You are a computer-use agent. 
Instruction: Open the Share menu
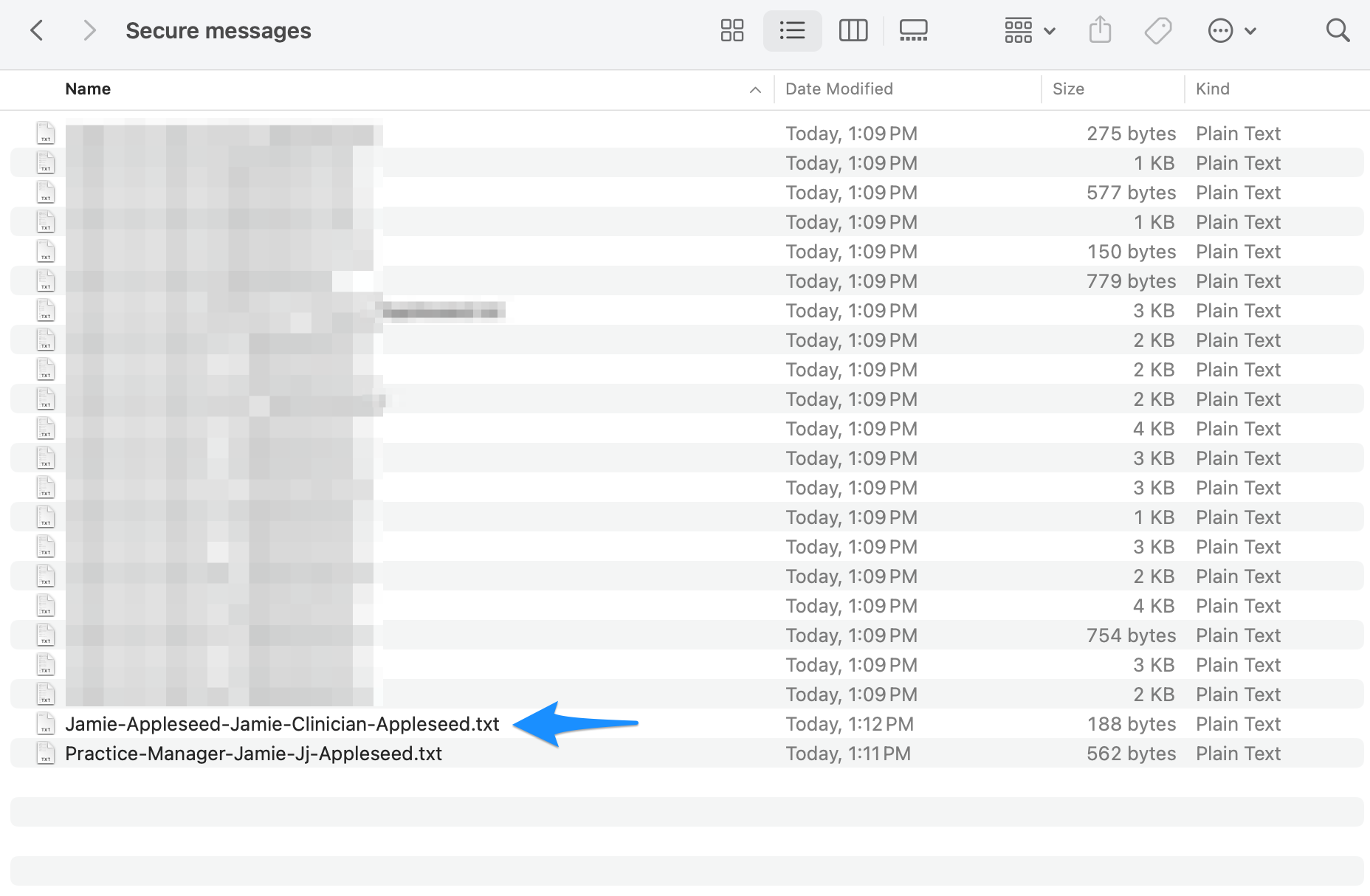click(x=1100, y=30)
